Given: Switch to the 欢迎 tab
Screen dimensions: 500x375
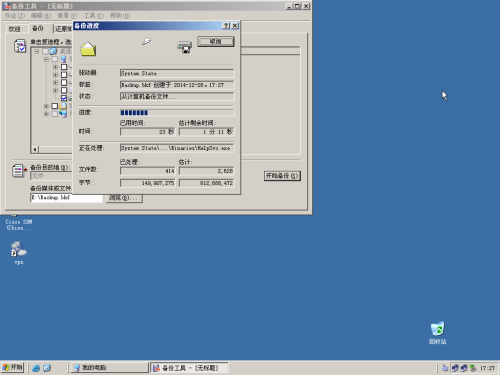Looking at the screenshot, I should (x=15, y=29).
